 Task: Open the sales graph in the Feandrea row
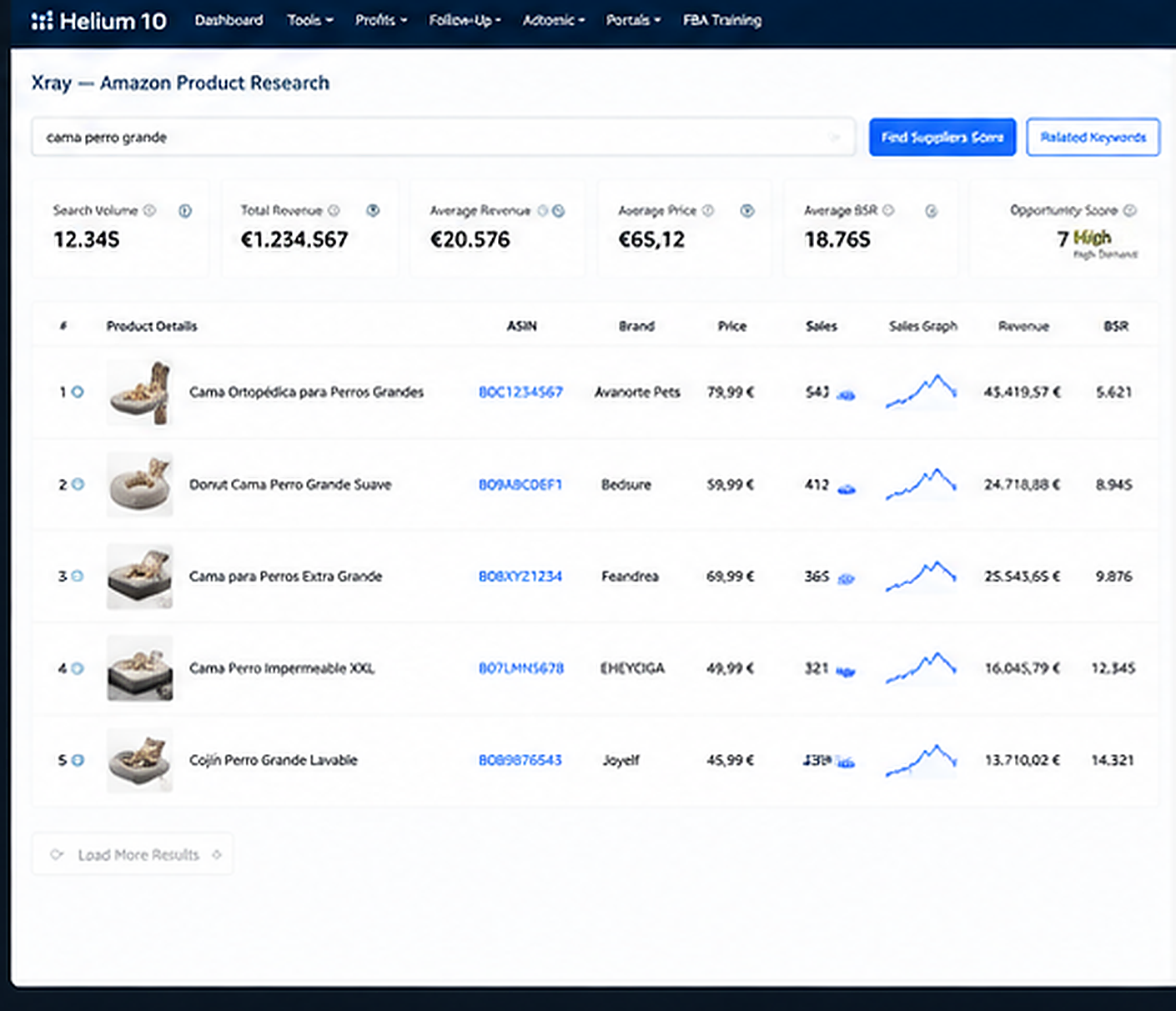[x=921, y=576]
